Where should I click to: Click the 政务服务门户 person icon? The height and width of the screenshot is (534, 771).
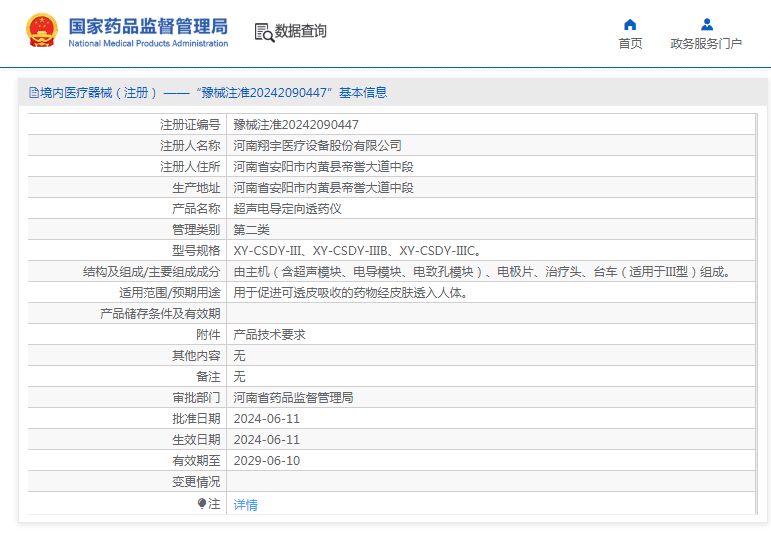707,24
